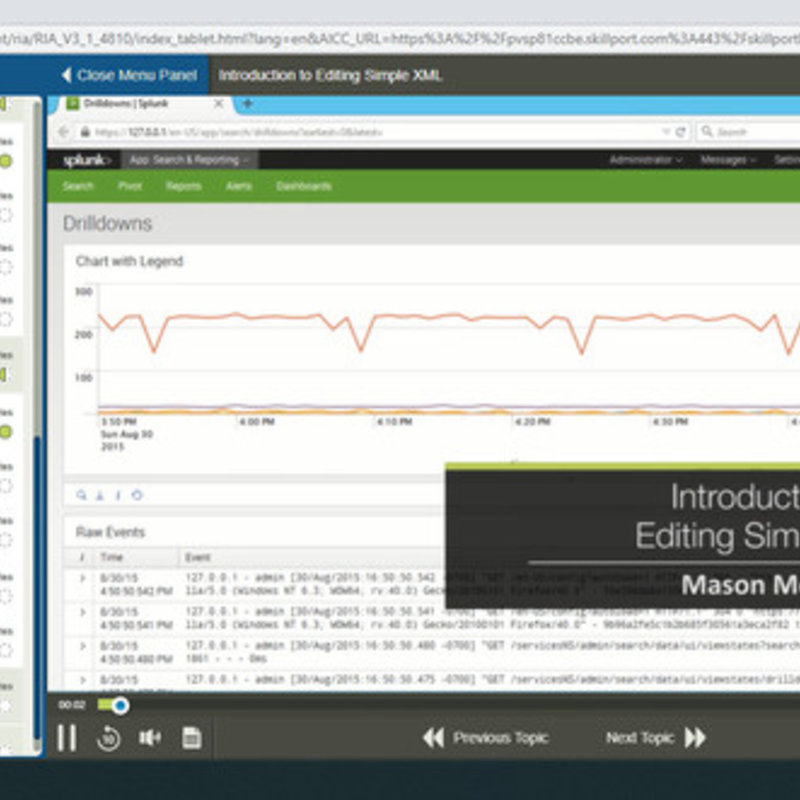Open a new browser tab with plus

tap(247, 104)
